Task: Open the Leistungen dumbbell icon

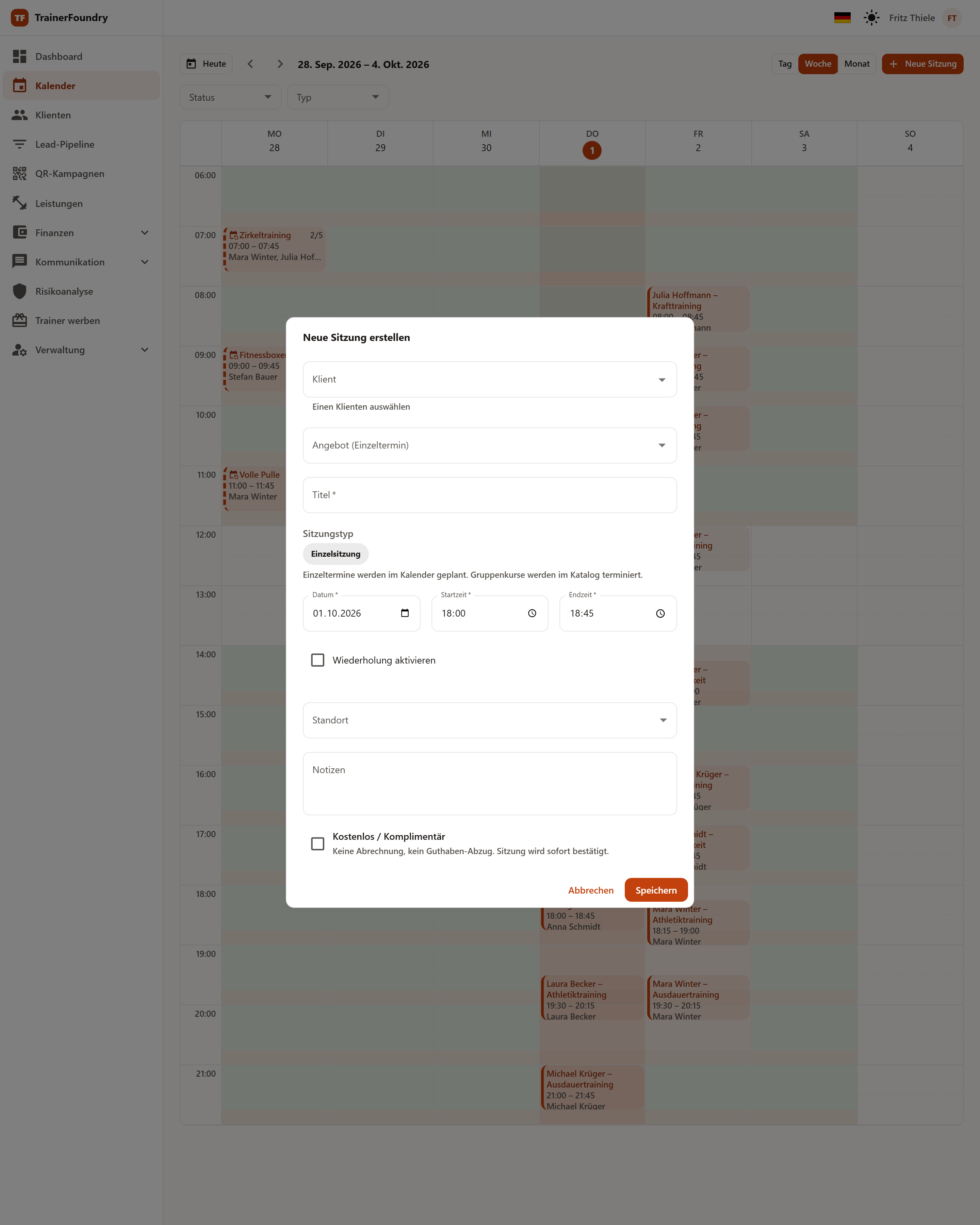Action: (20, 203)
